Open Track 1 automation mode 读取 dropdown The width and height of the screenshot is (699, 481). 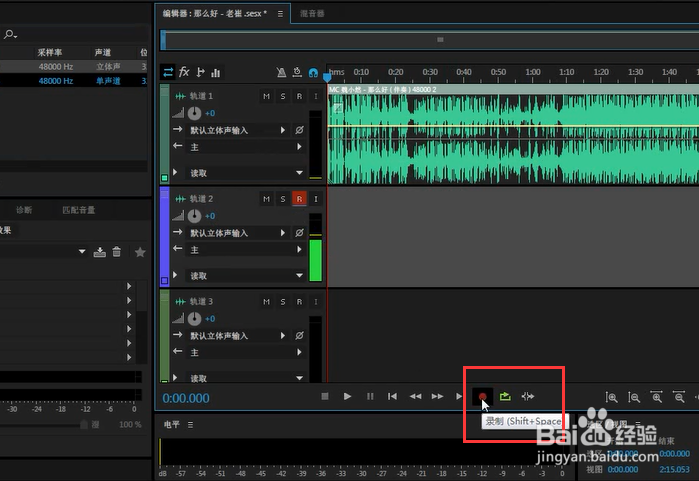pos(246,173)
